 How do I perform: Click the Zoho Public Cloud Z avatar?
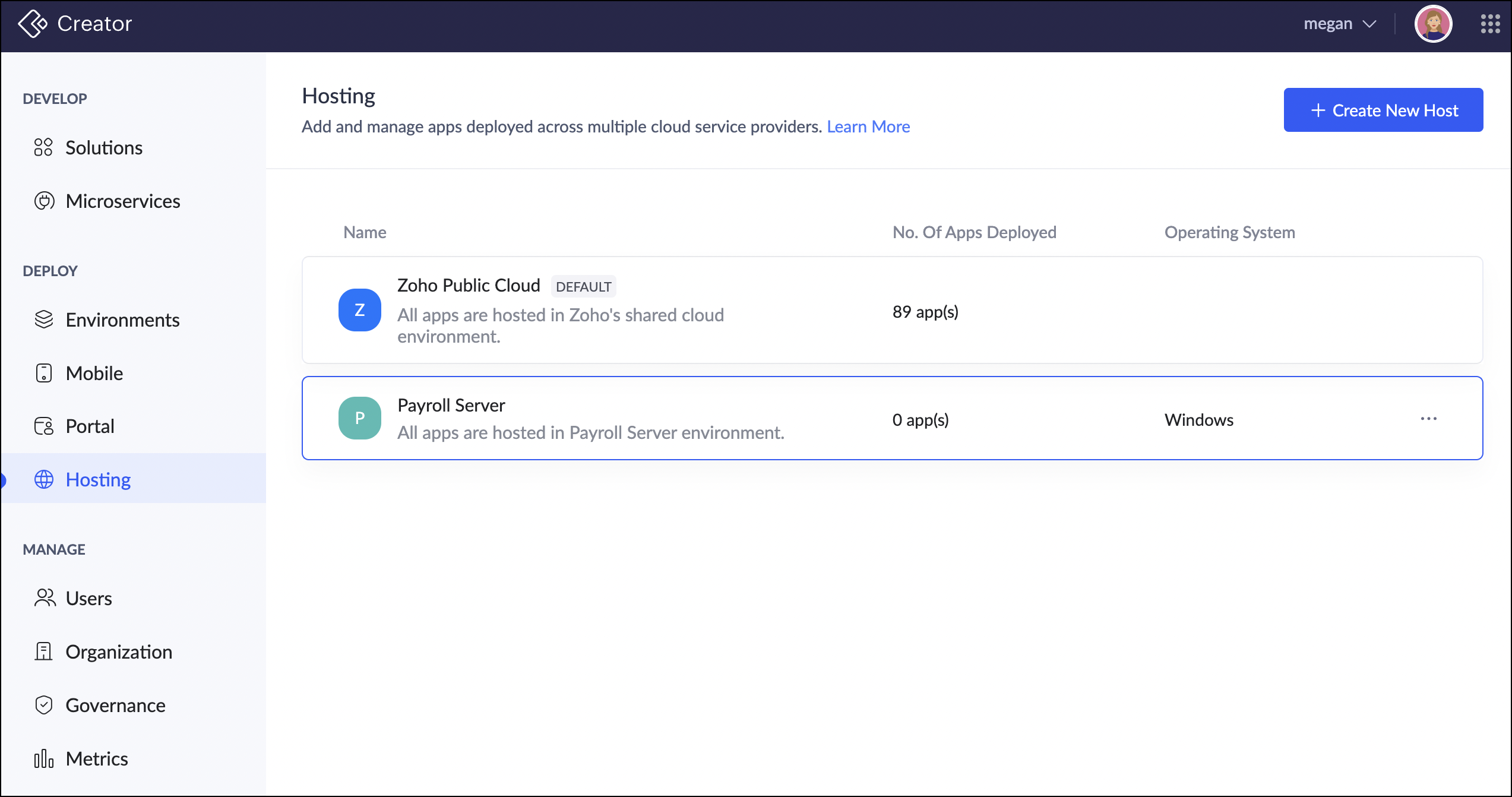click(359, 310)
